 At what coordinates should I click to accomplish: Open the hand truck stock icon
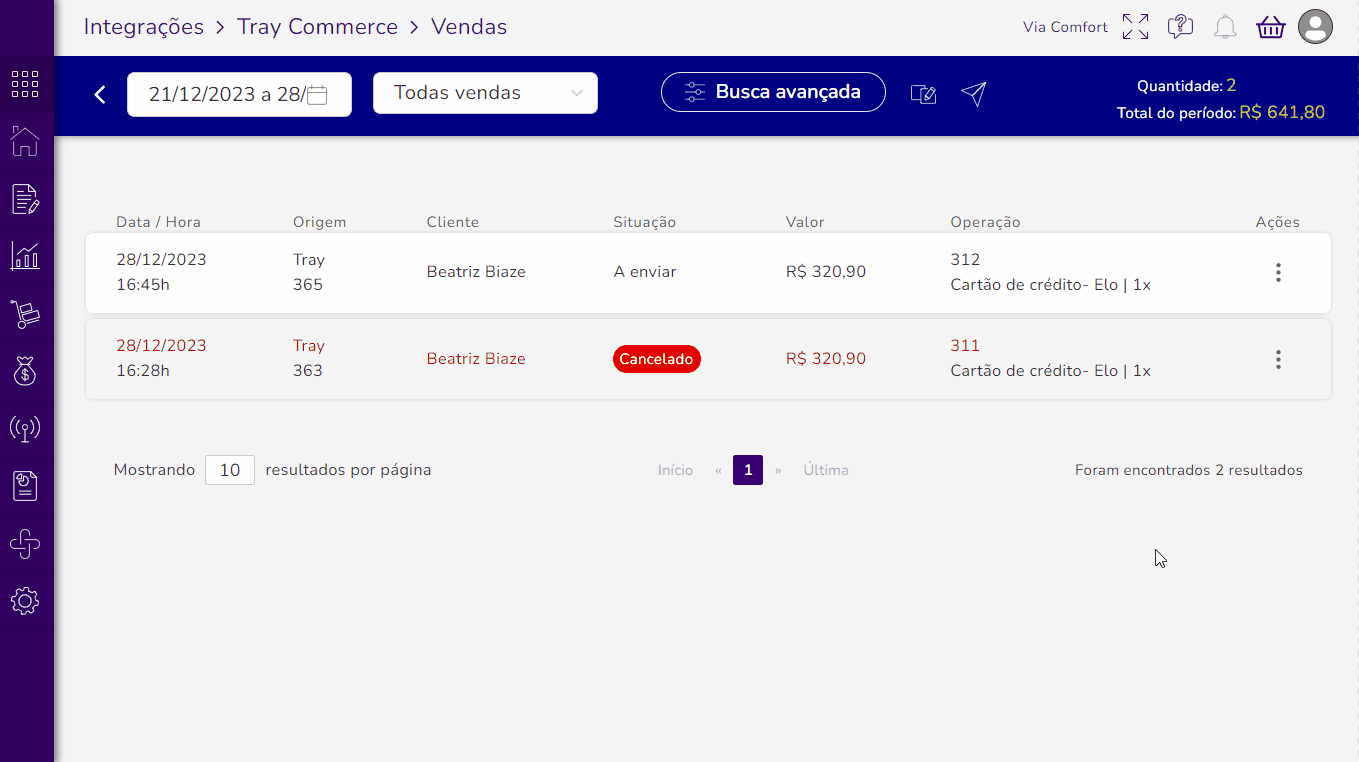[x=25, y=314]
